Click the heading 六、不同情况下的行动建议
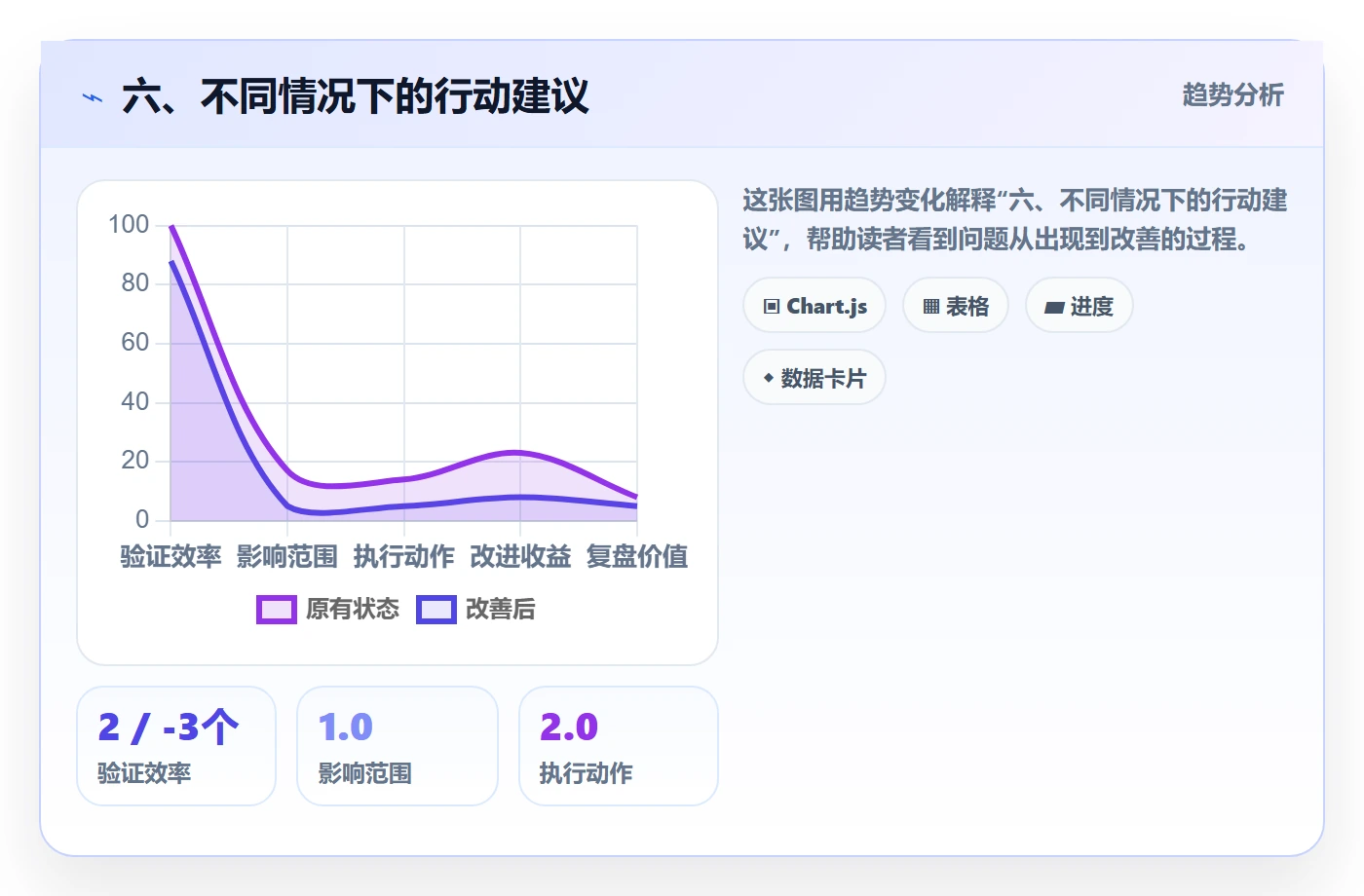This screenshot has height=896, width=1364. (x=356, y=97)
